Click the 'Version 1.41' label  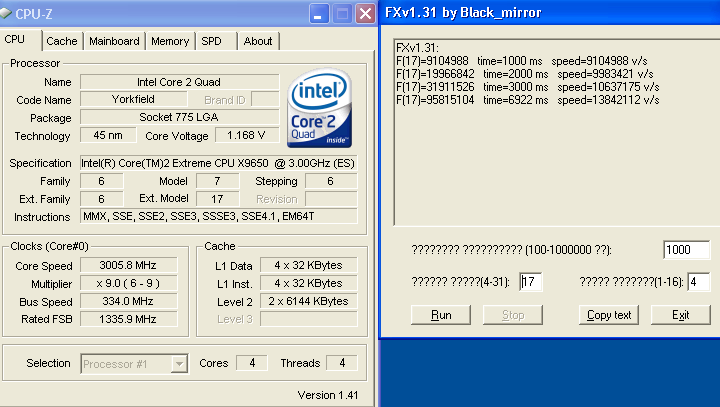pyautogui.click(x=328, y=395)
